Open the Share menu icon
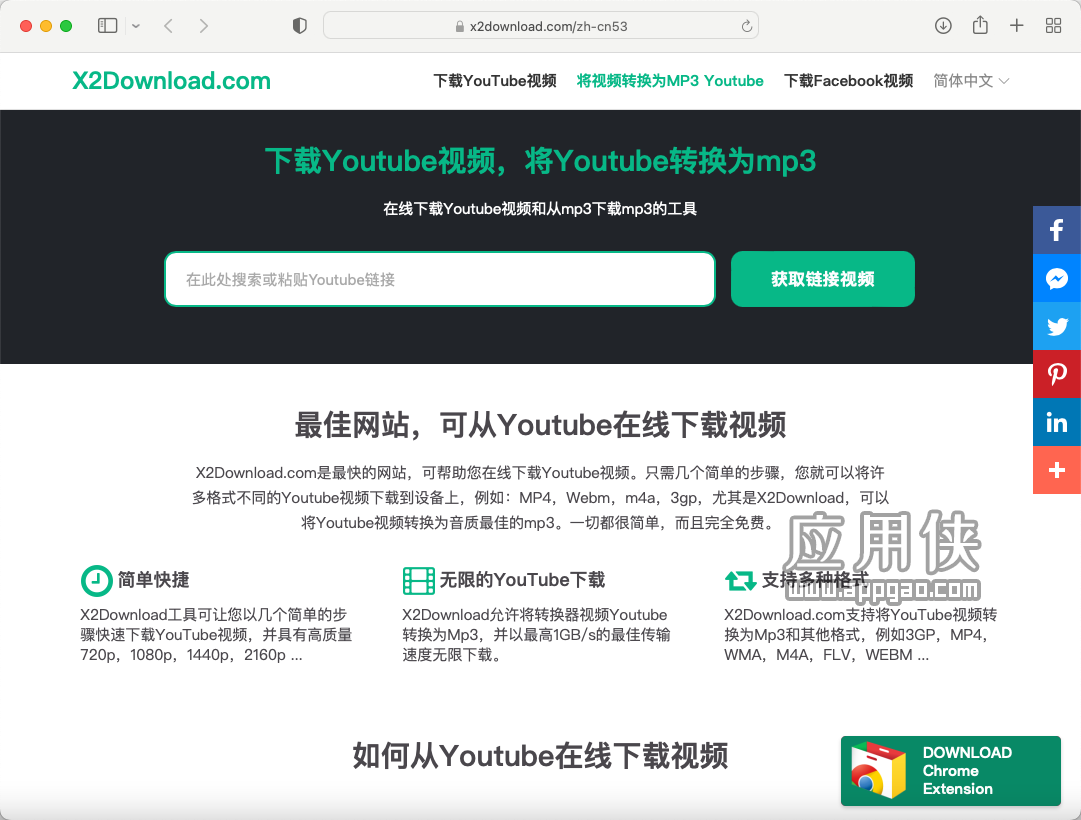Viewport: 1081px width, 820px height. [980, 26]
